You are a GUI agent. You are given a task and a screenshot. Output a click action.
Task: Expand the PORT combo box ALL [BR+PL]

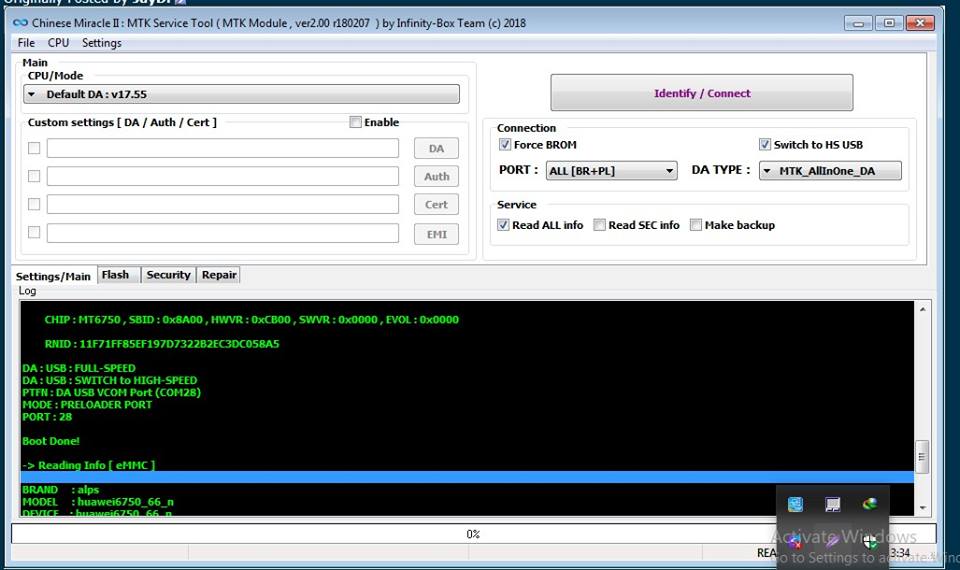[x=612, y=171]
